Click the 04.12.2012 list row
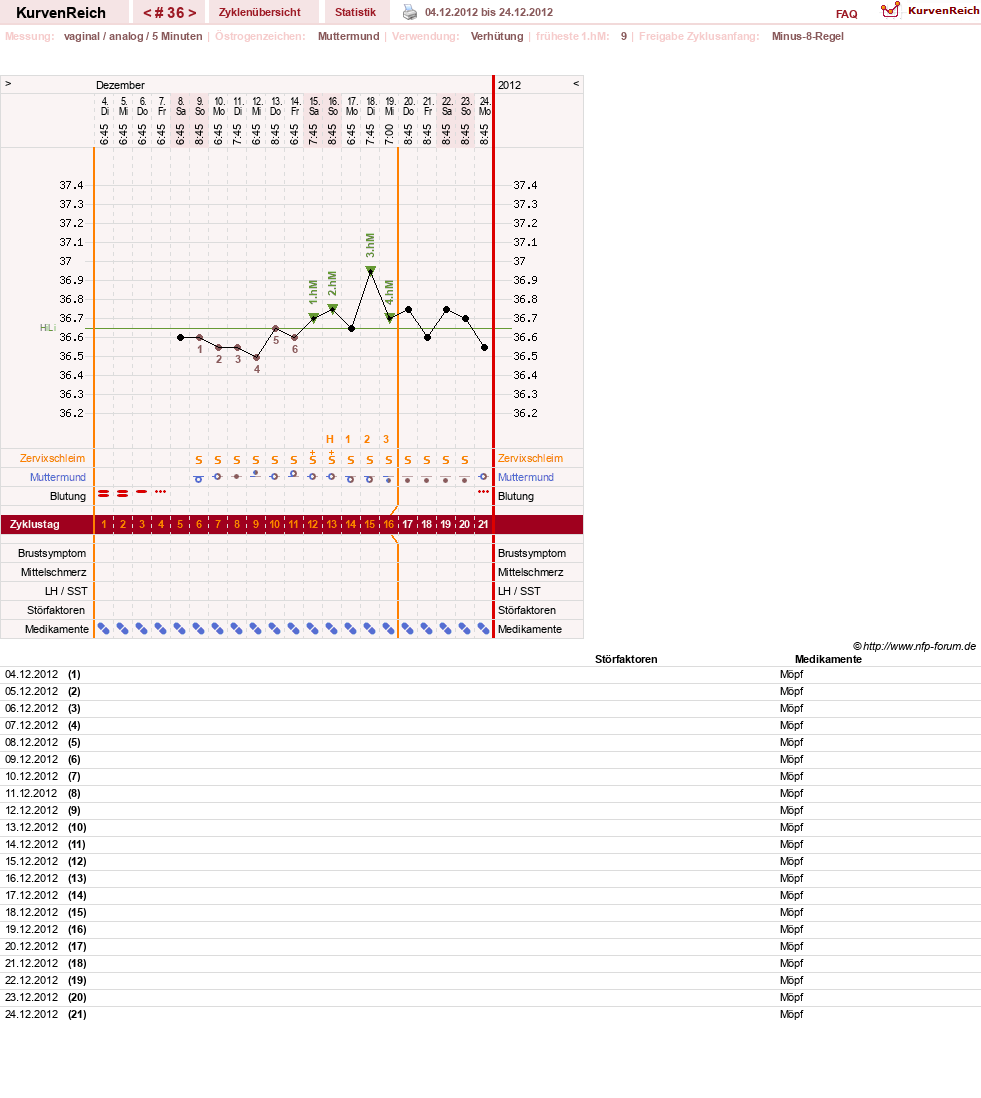Viewport: 981px width, 1098px height. (490, 674)
